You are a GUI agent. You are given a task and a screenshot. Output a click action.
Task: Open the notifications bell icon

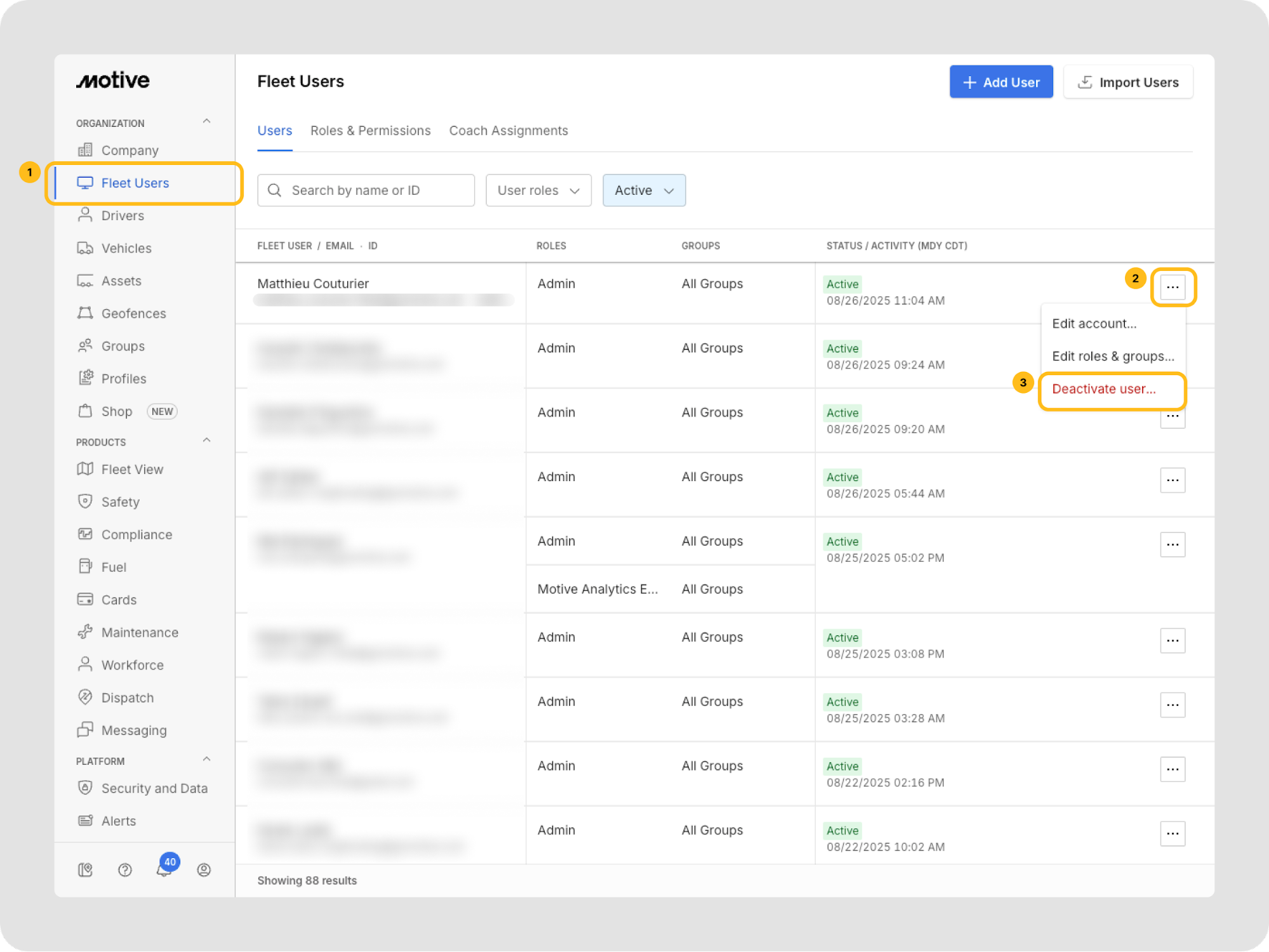(164, 869)
